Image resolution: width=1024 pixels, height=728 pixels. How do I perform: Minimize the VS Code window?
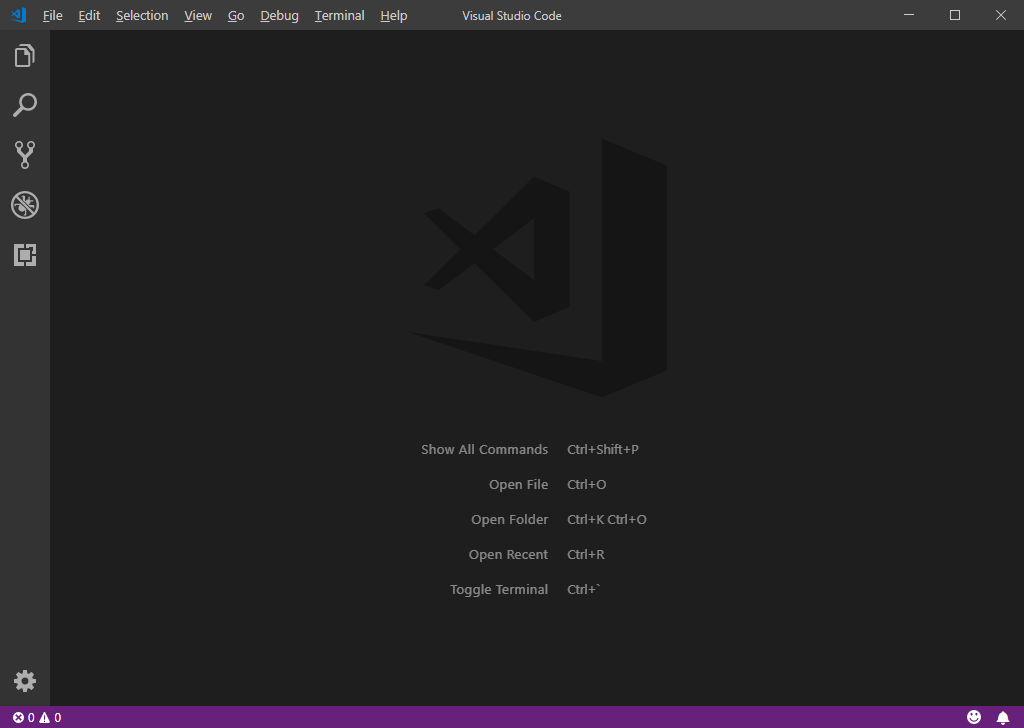click(x=908, y=15)
